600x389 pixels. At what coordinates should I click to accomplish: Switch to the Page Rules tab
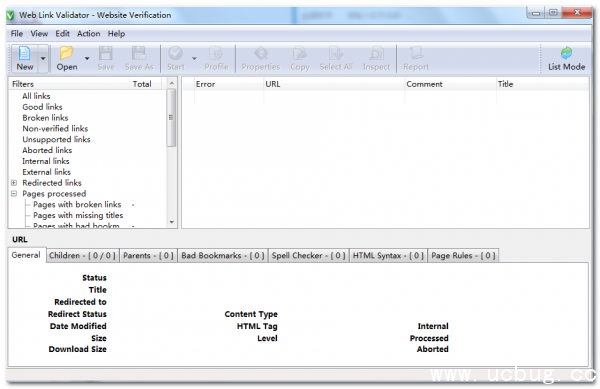coord(463,256)
